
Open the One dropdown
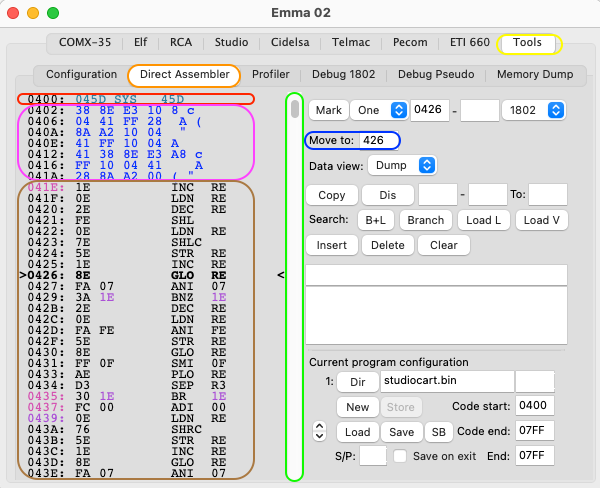379,110
